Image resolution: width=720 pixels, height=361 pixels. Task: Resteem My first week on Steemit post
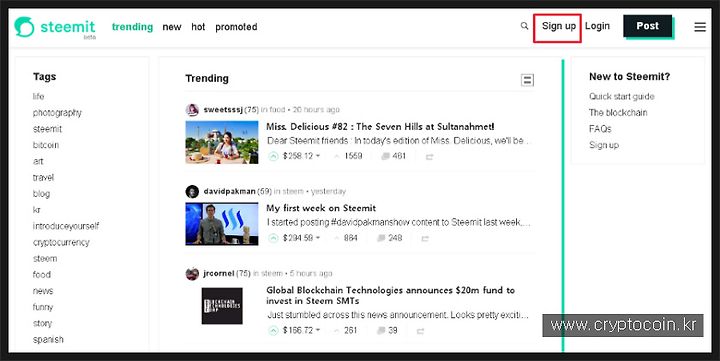425,238
